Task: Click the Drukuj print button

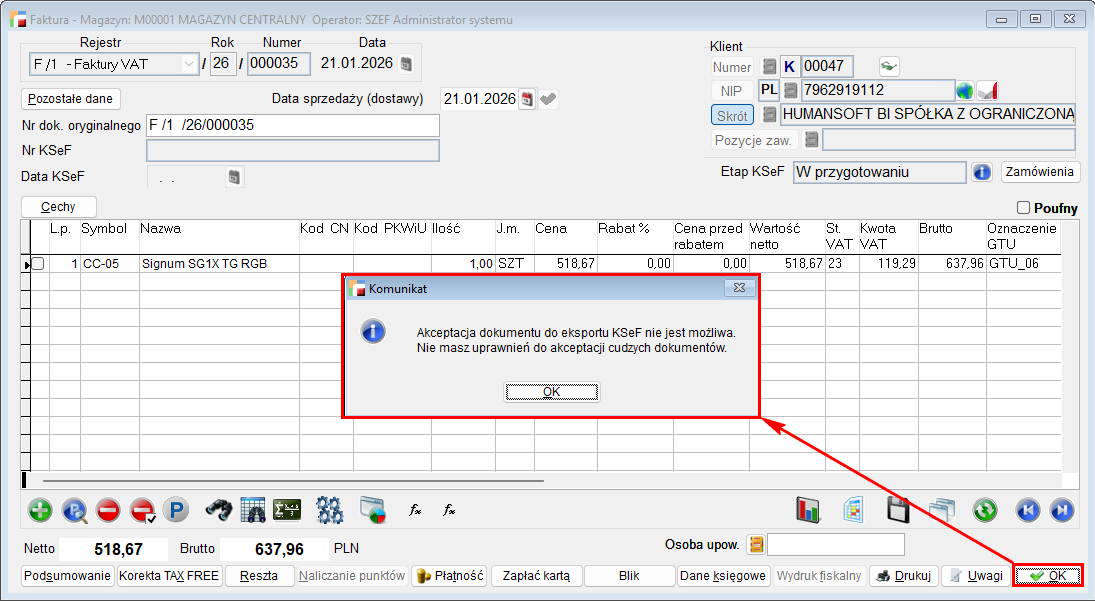Action: coord(903,576)
